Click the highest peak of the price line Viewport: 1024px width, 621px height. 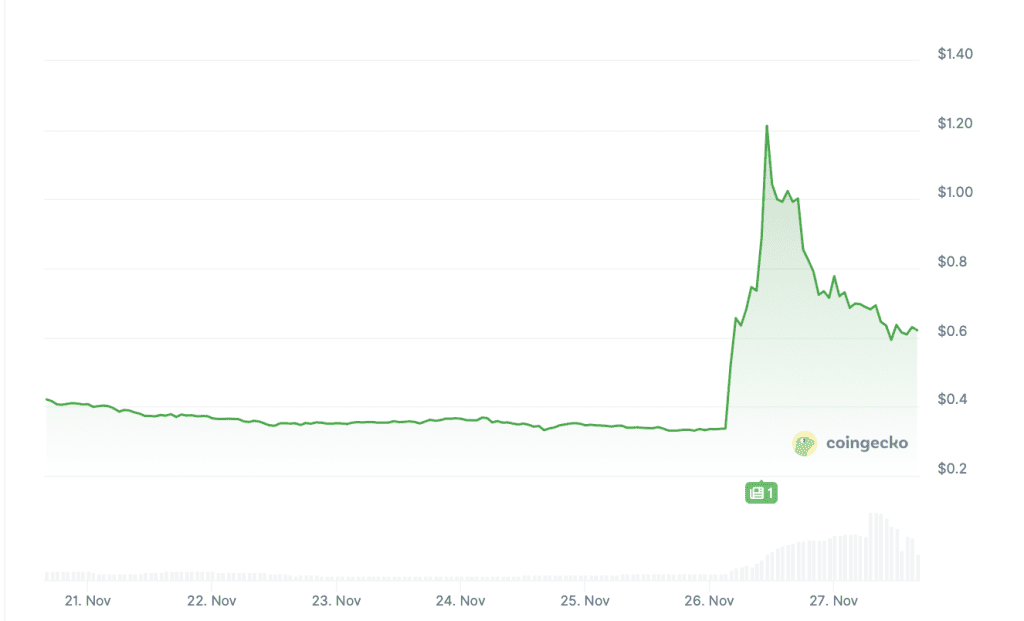[767, 126]
